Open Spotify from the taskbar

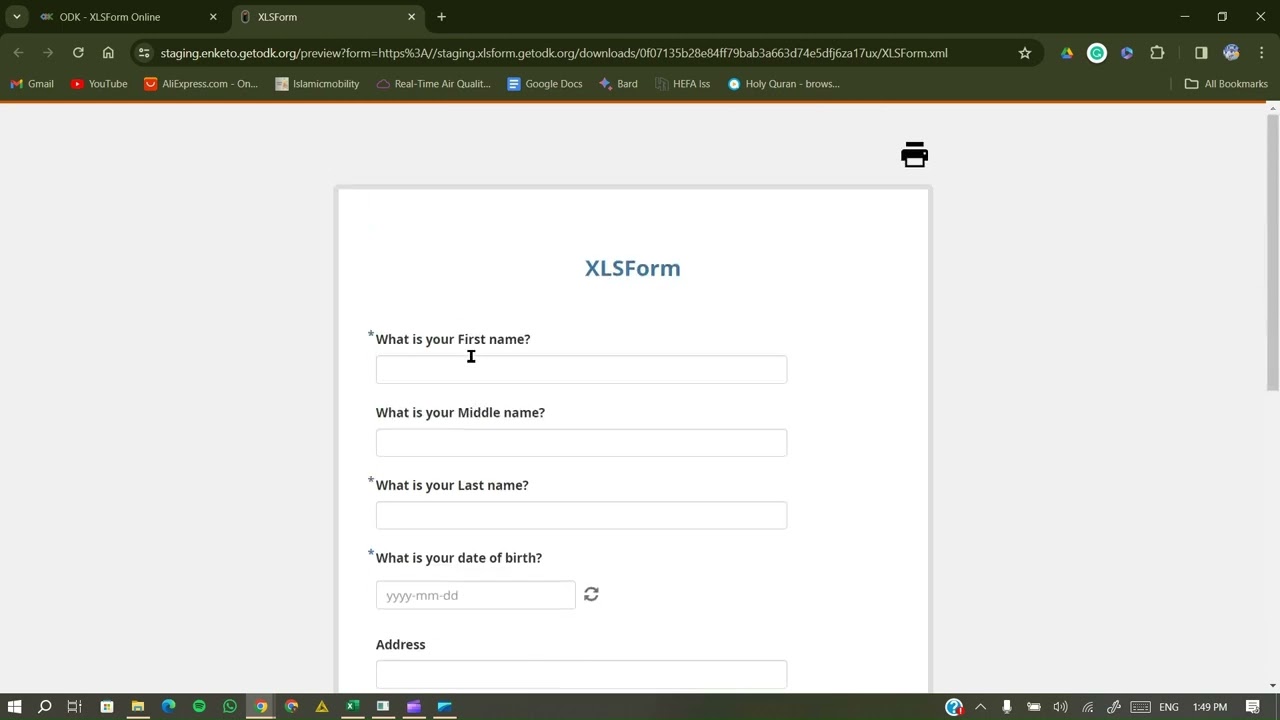pyautogui.click(x=199, y=707)
